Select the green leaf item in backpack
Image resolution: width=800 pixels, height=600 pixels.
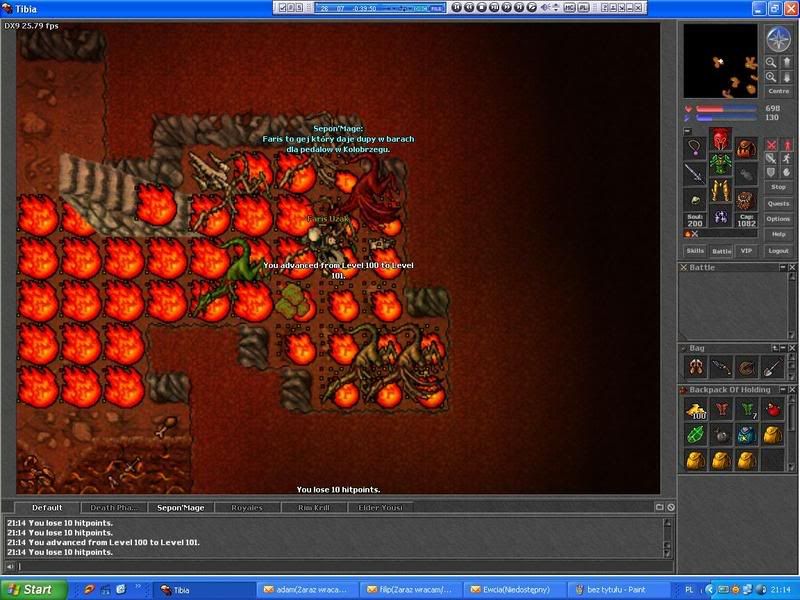coord(696,435)
